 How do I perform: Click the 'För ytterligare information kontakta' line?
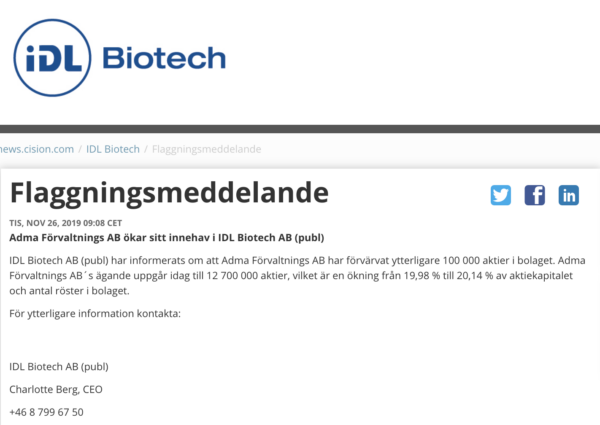pyautogui.click(x=95, y=314)
